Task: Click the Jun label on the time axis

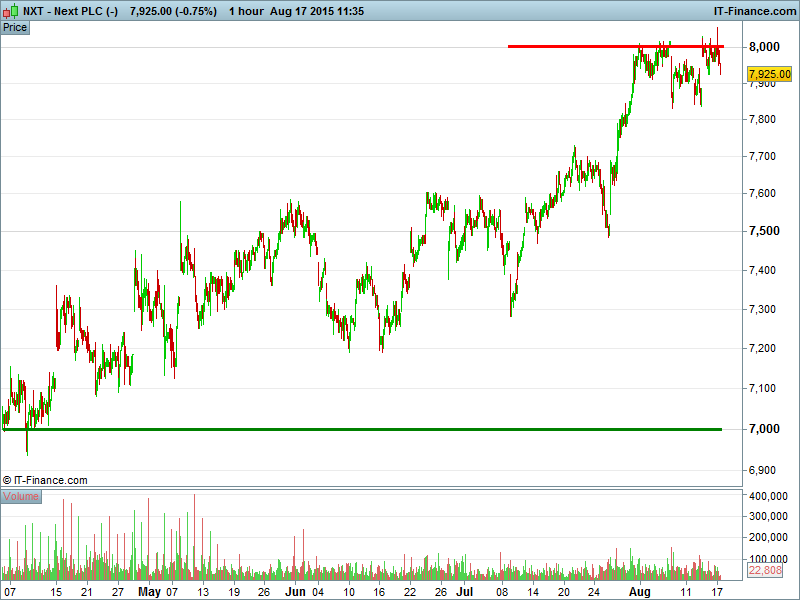Action: [x=295, y=592]
